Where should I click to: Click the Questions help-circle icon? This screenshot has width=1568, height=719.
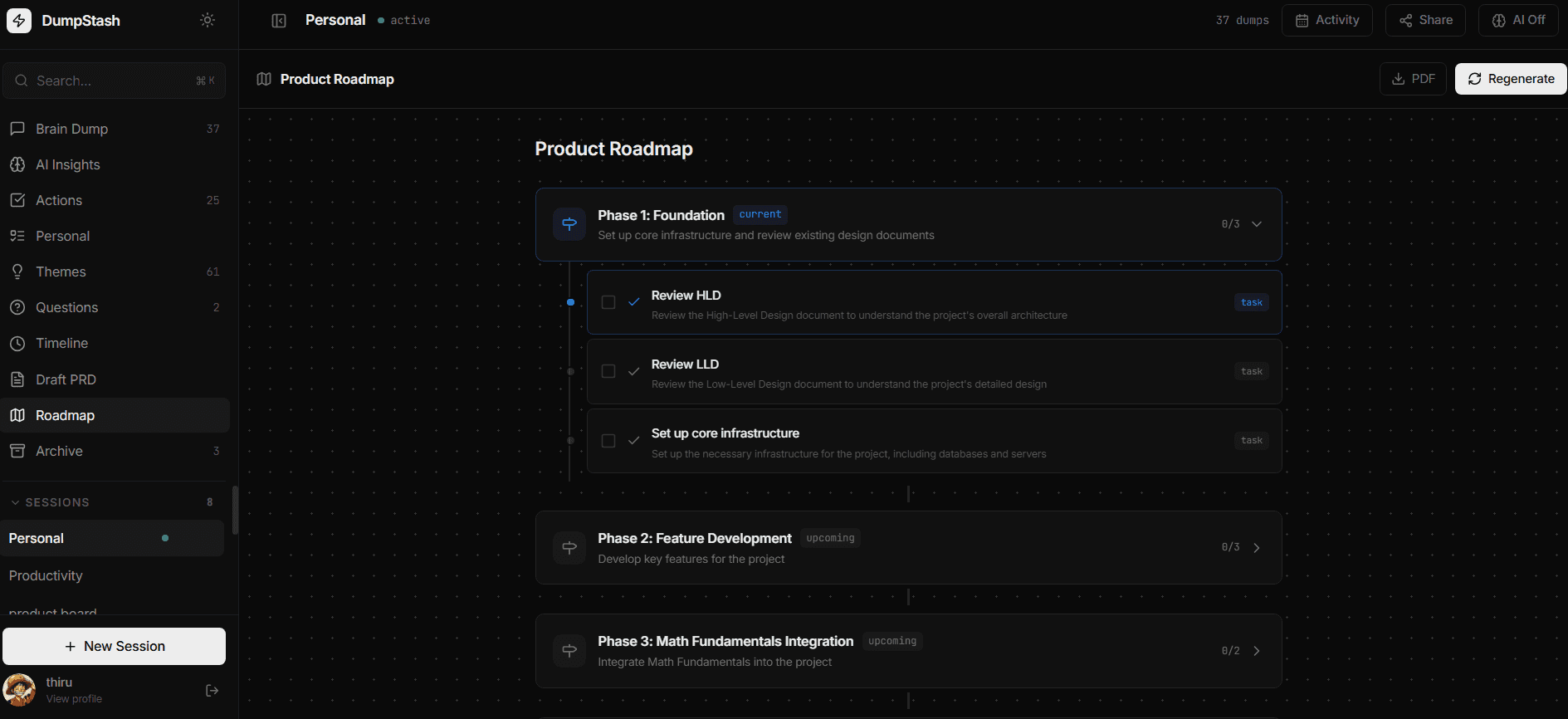17,307
